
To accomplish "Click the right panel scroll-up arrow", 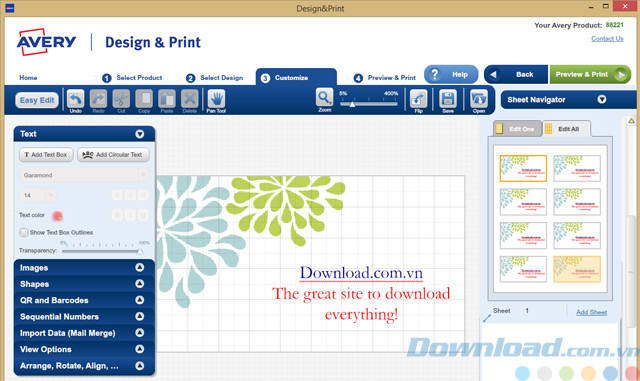I will pos(631,121).
